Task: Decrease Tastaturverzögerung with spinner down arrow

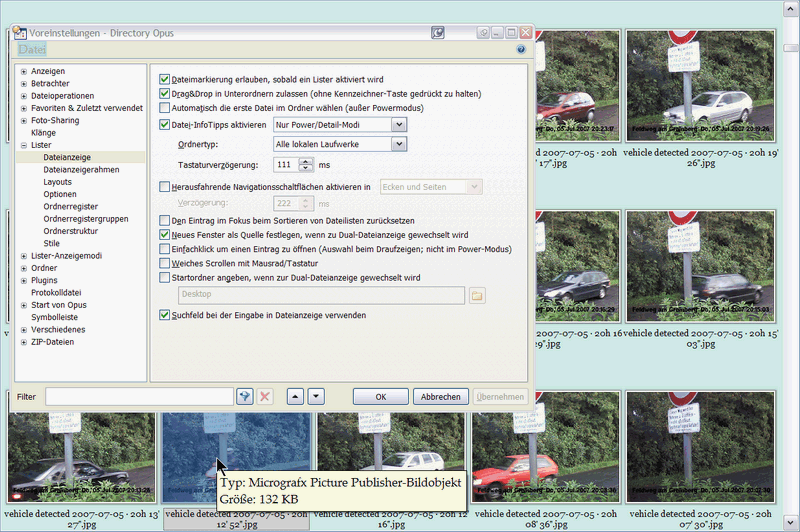Action: (x=306, y=168)
